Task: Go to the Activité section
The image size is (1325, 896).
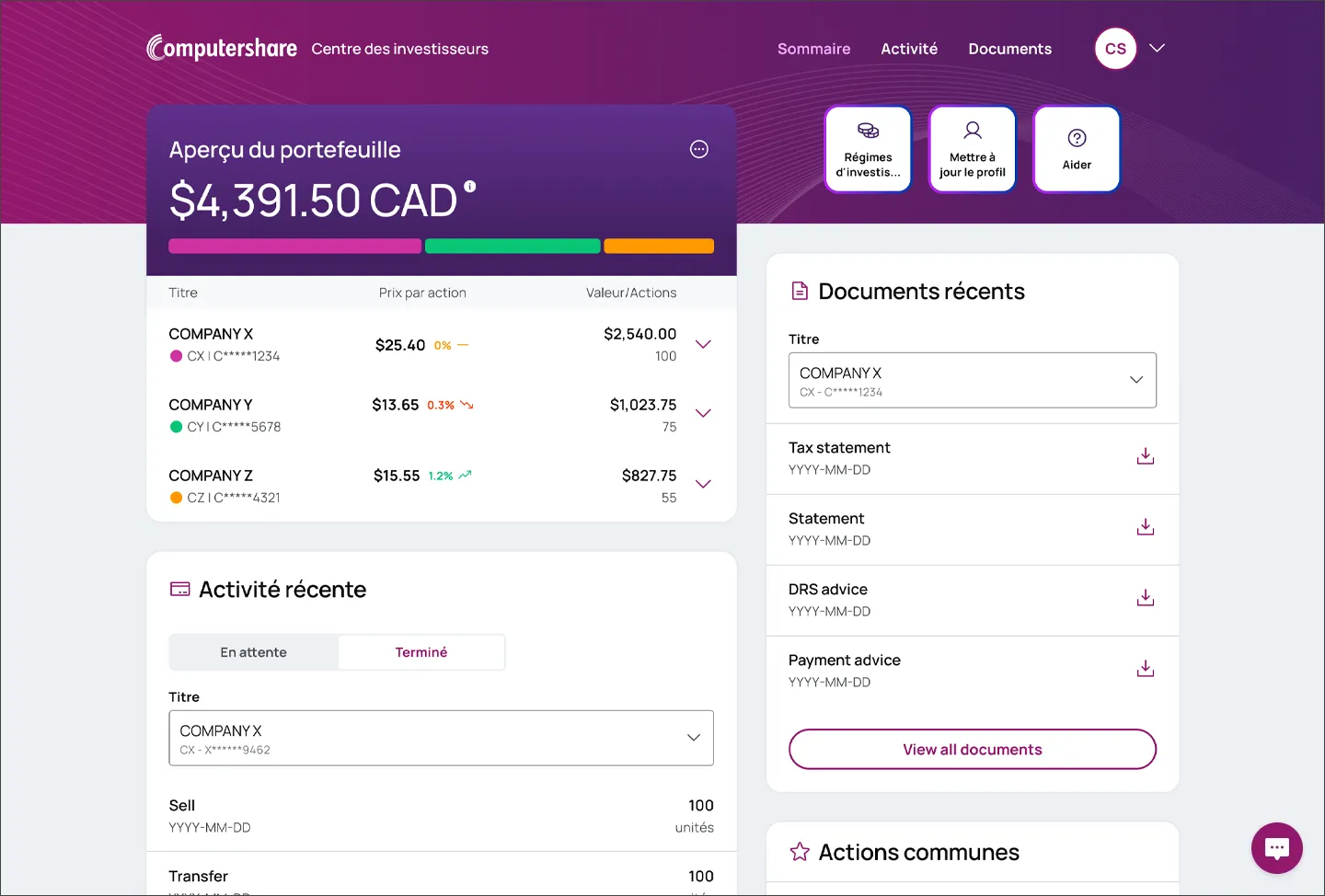Action: point(908,49)
